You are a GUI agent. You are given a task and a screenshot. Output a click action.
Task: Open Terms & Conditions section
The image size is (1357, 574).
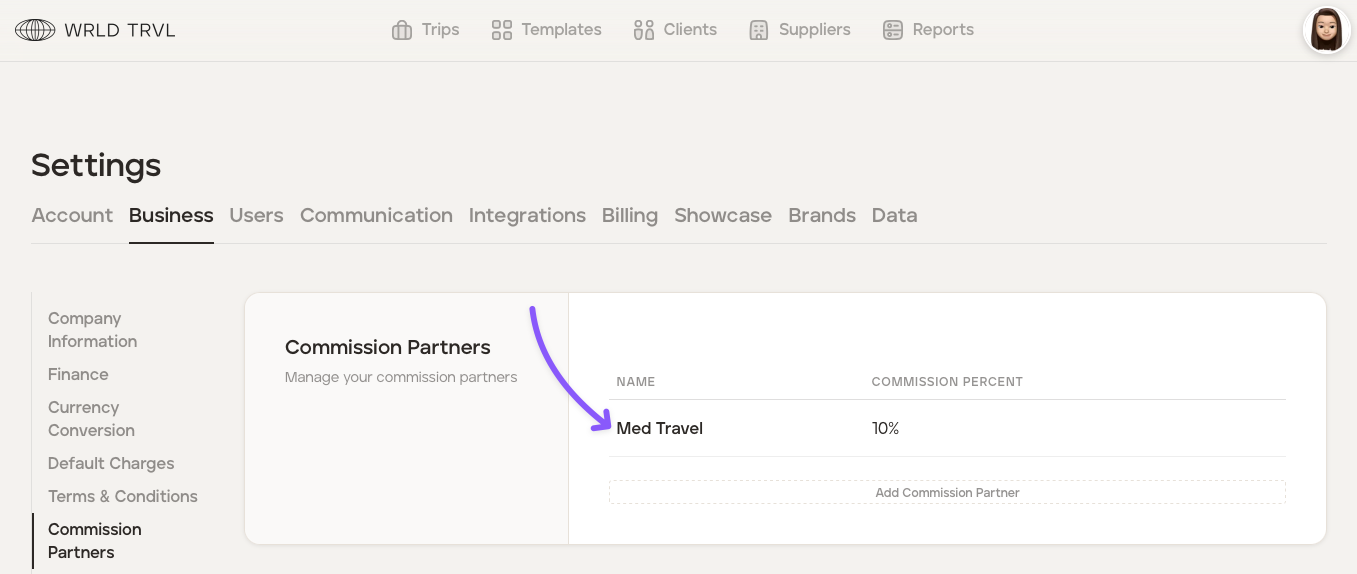(x=123, y=496)
